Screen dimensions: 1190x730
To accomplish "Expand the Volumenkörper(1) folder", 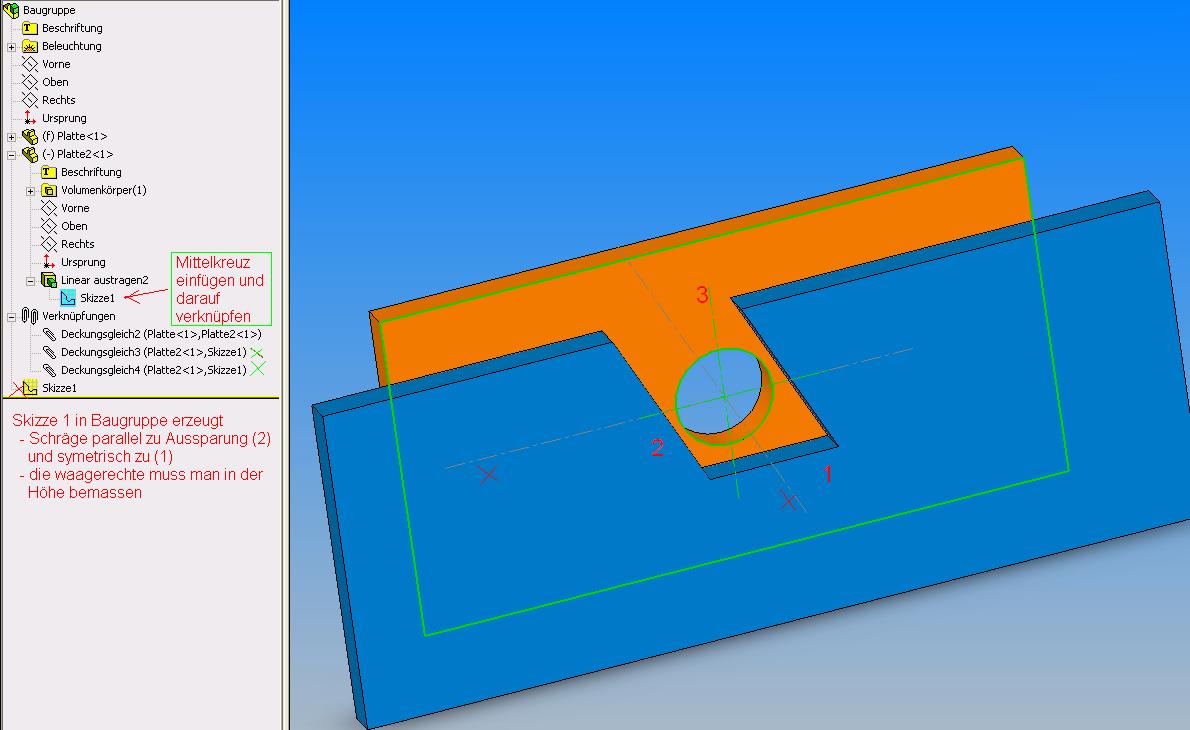I will click(30, 191).
